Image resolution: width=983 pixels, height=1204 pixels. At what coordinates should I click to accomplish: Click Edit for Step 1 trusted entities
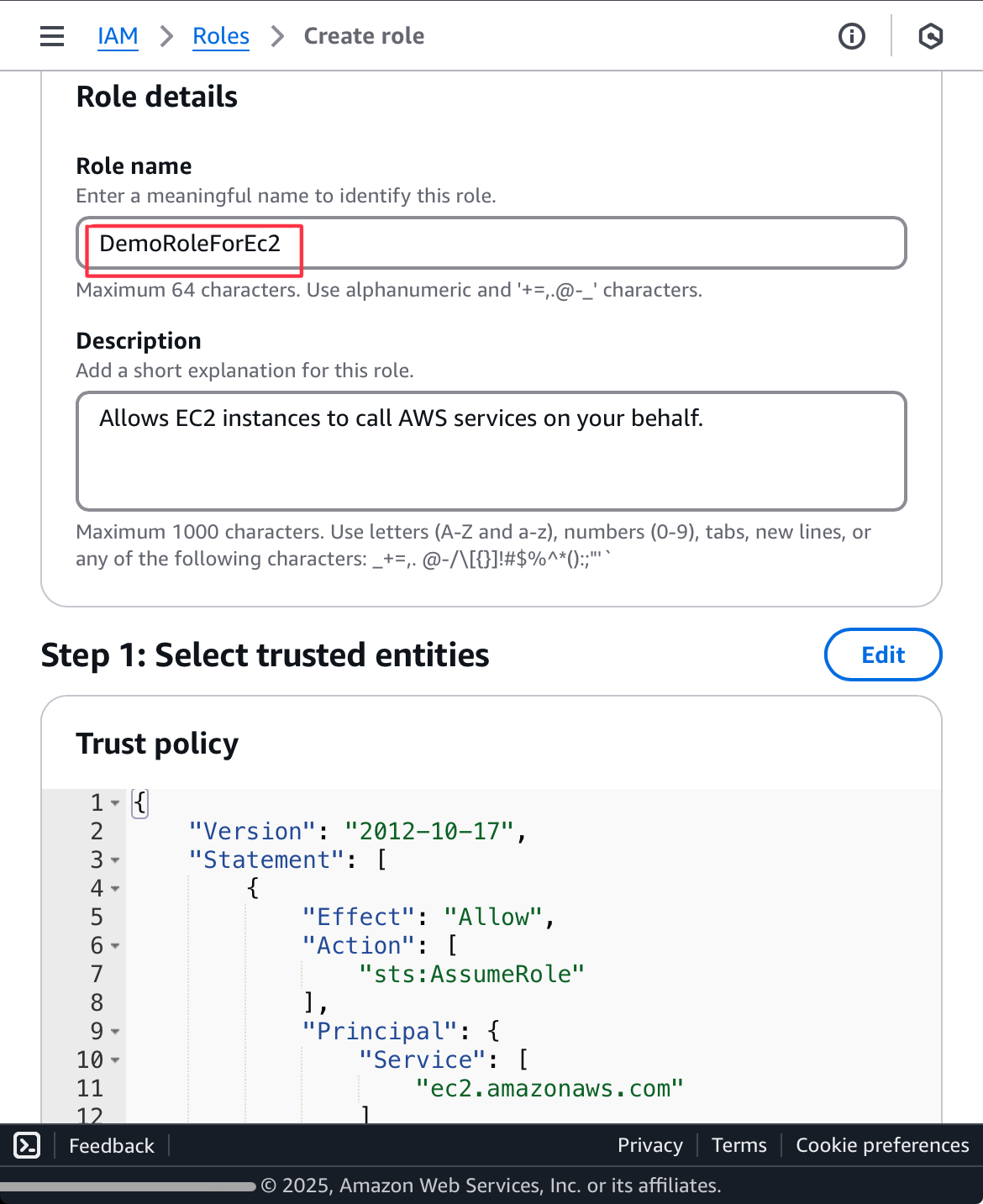tap(882, 655)
